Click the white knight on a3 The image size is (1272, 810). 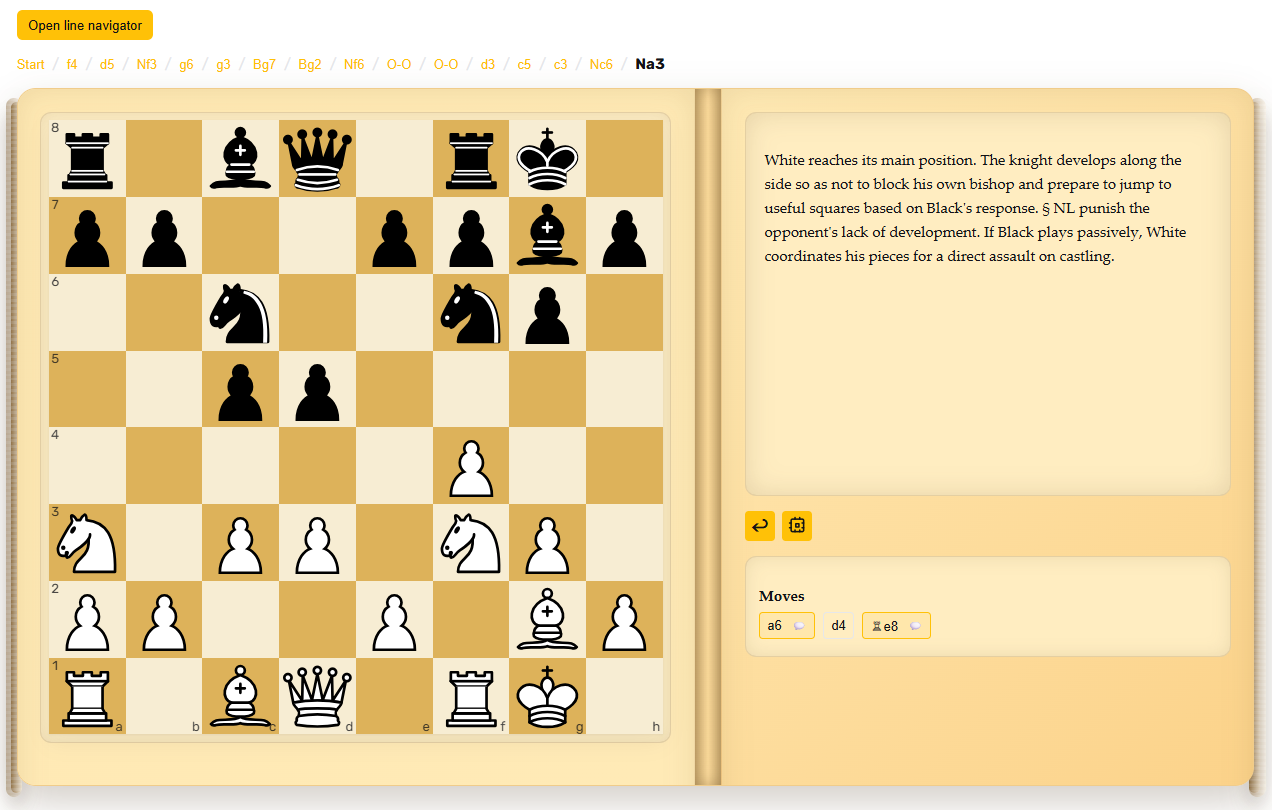pos(87,542)
